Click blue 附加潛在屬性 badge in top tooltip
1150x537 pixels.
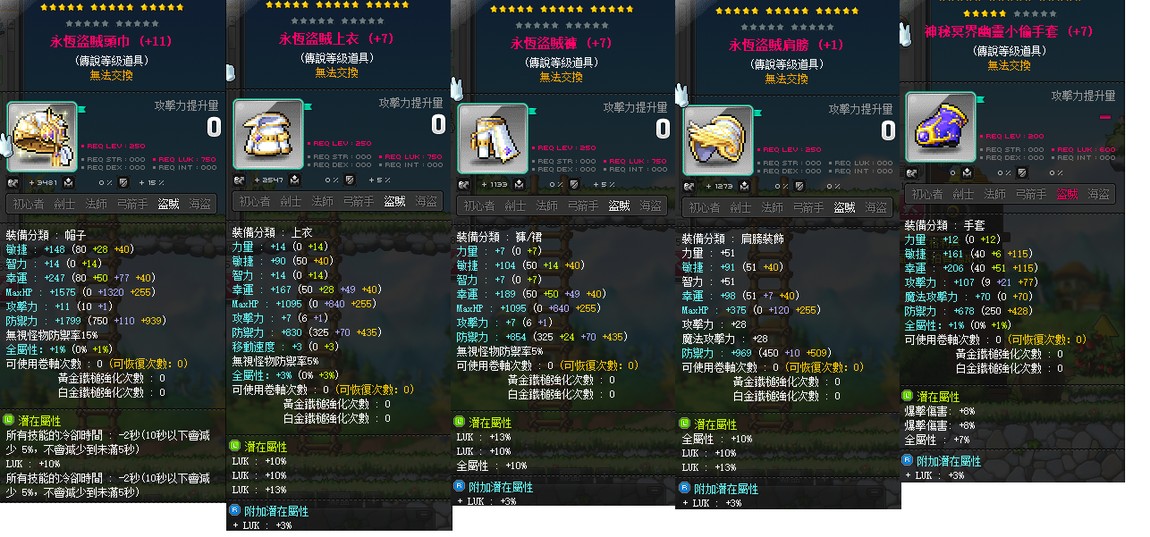(235, 511)
